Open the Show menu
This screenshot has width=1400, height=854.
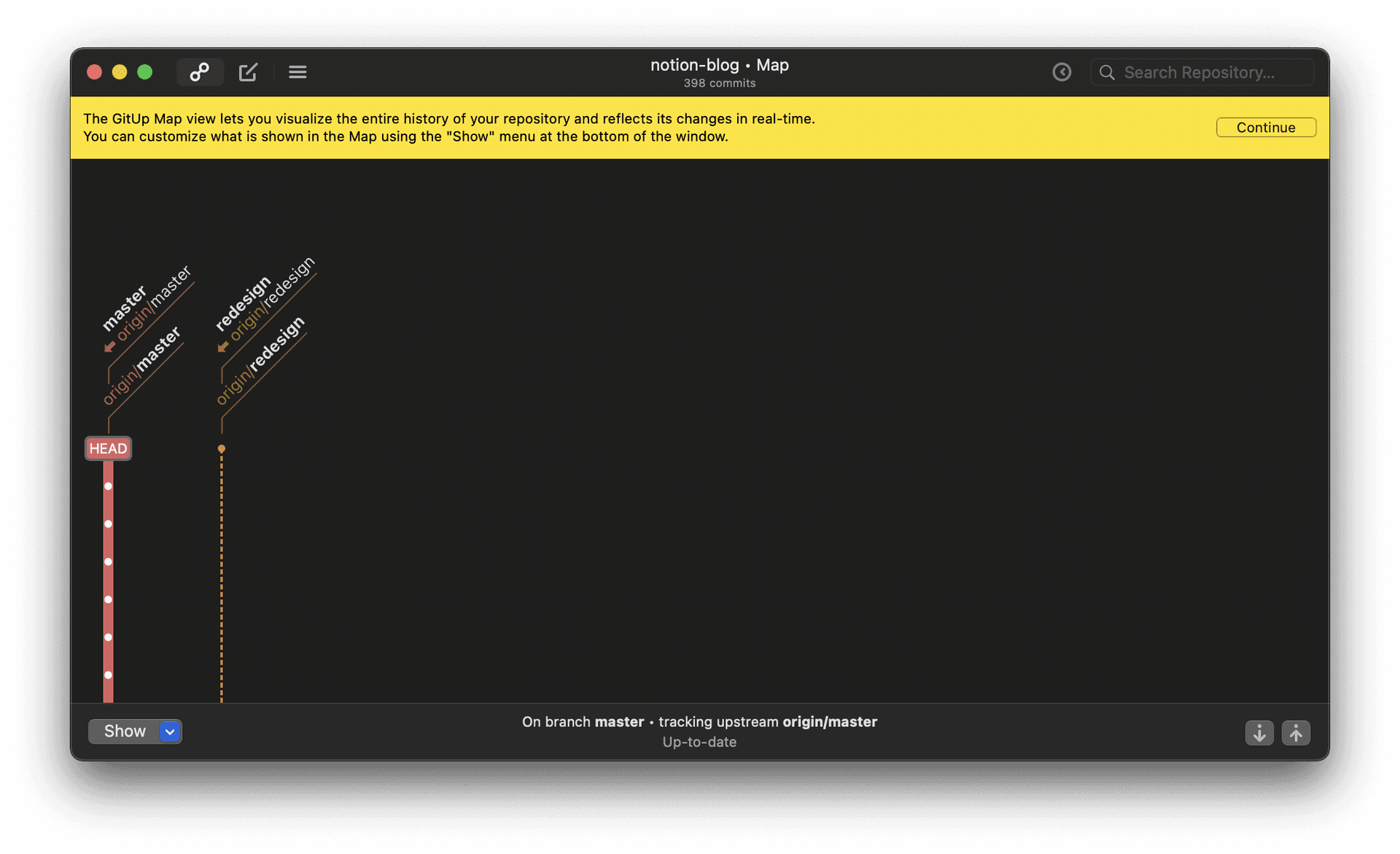(135, 731)
